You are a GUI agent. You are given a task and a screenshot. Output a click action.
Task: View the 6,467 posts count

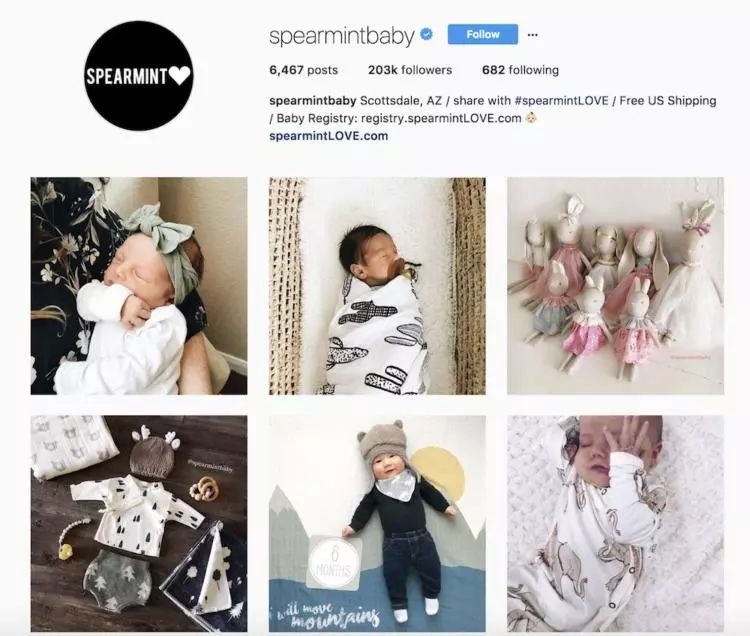(303, 70)
